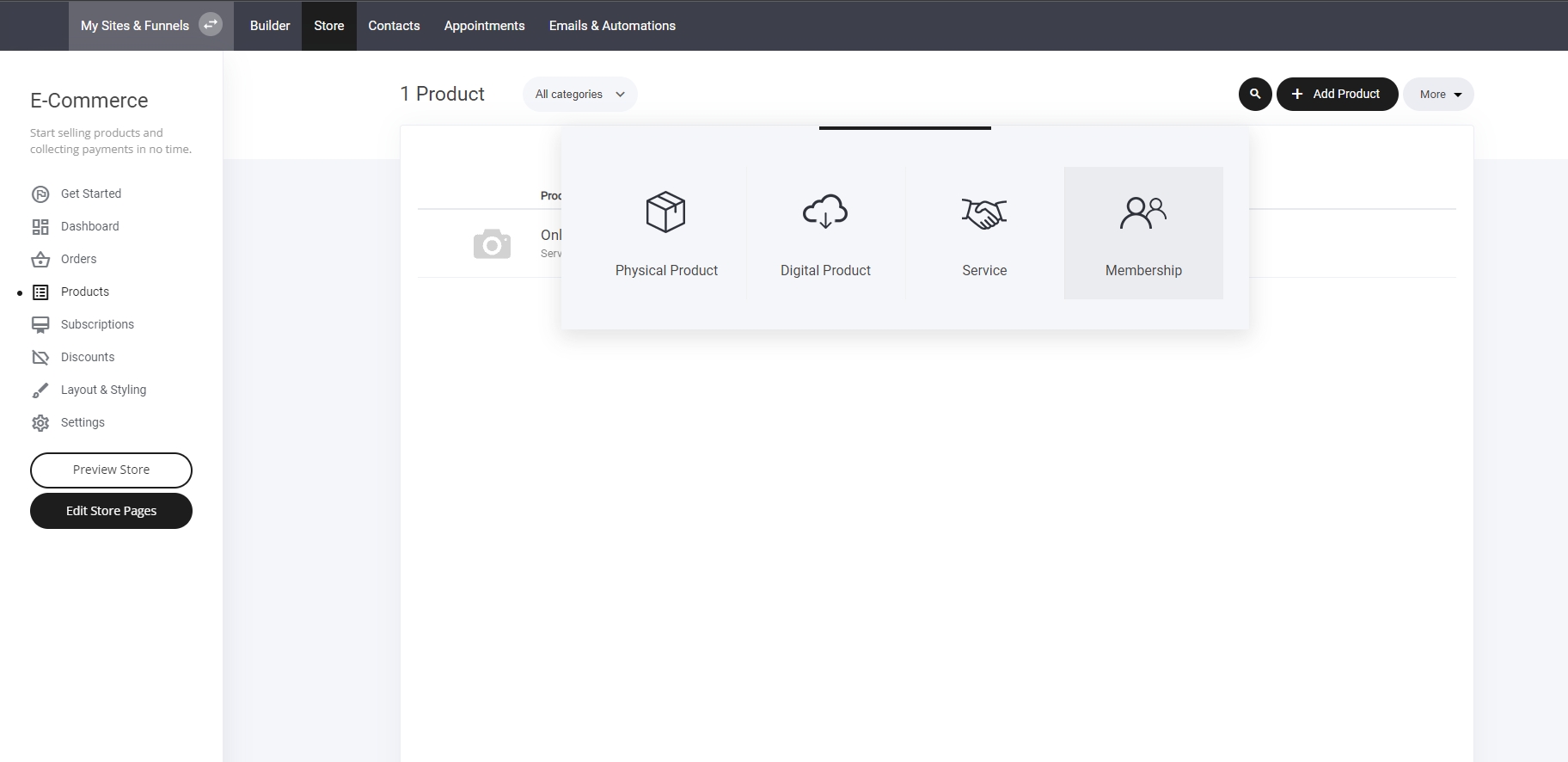Open the My Sites & Funnels switcher
1568x762 pixels.
[135, 26]
